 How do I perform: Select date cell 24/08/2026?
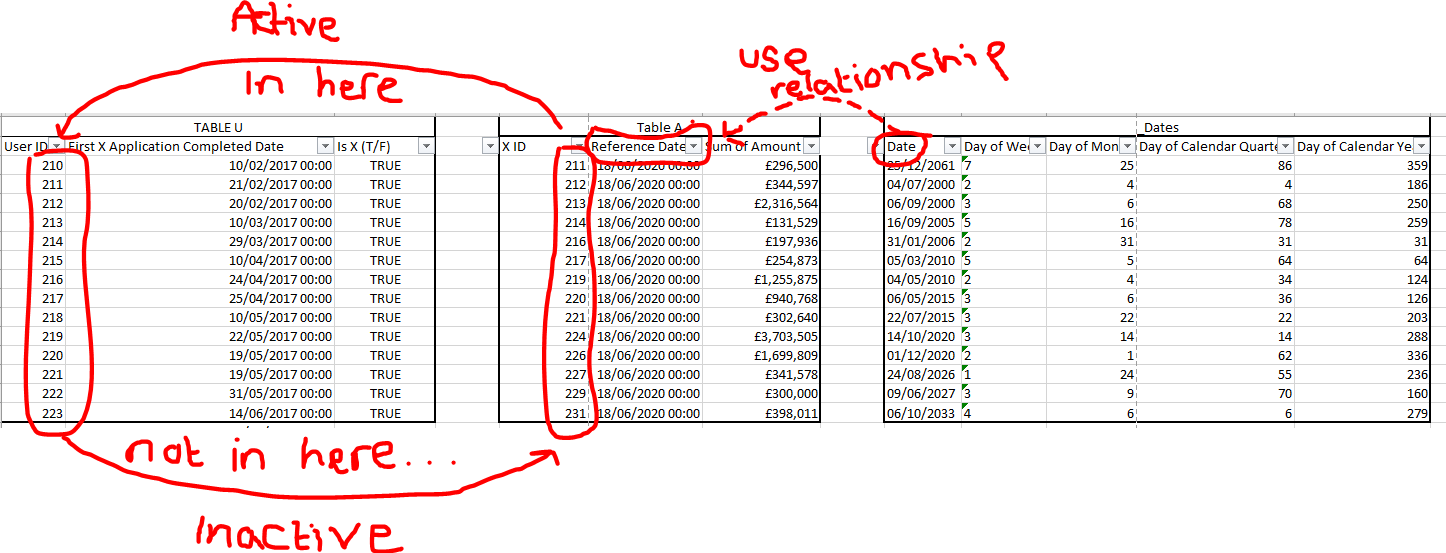click(x=923, y=374)
